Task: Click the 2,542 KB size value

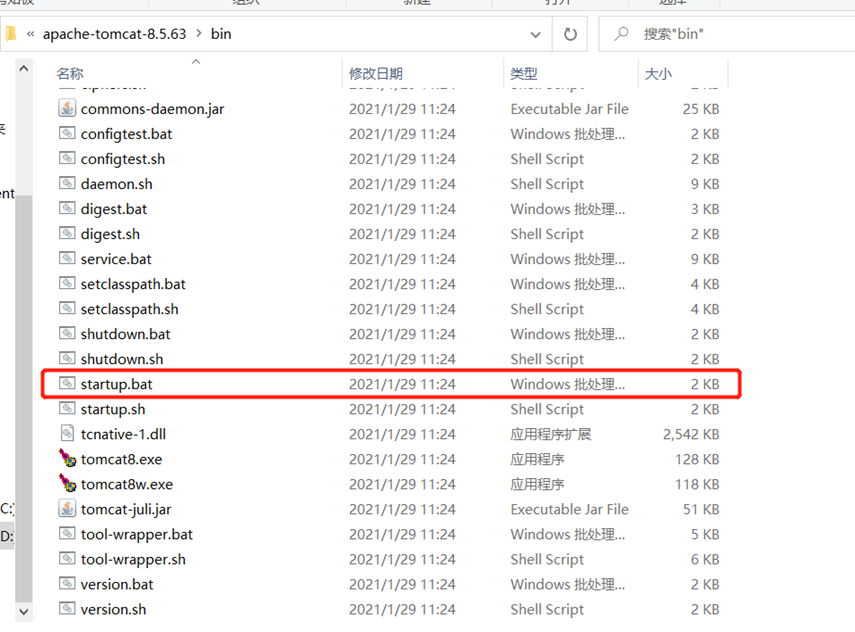Action: click(691, 434)
